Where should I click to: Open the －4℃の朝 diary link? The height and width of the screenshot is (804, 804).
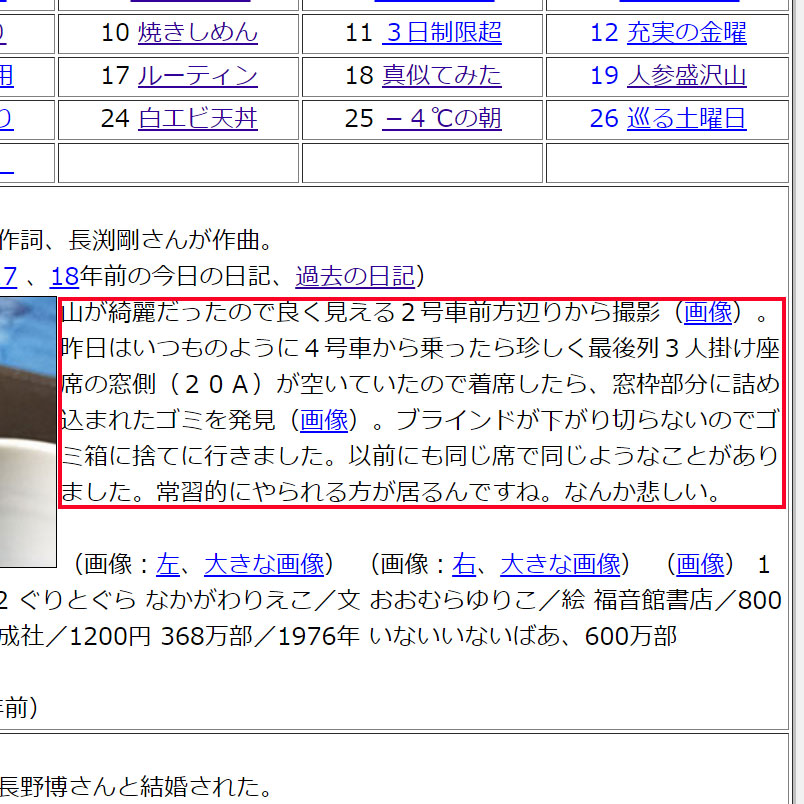(x=441, y=119)
